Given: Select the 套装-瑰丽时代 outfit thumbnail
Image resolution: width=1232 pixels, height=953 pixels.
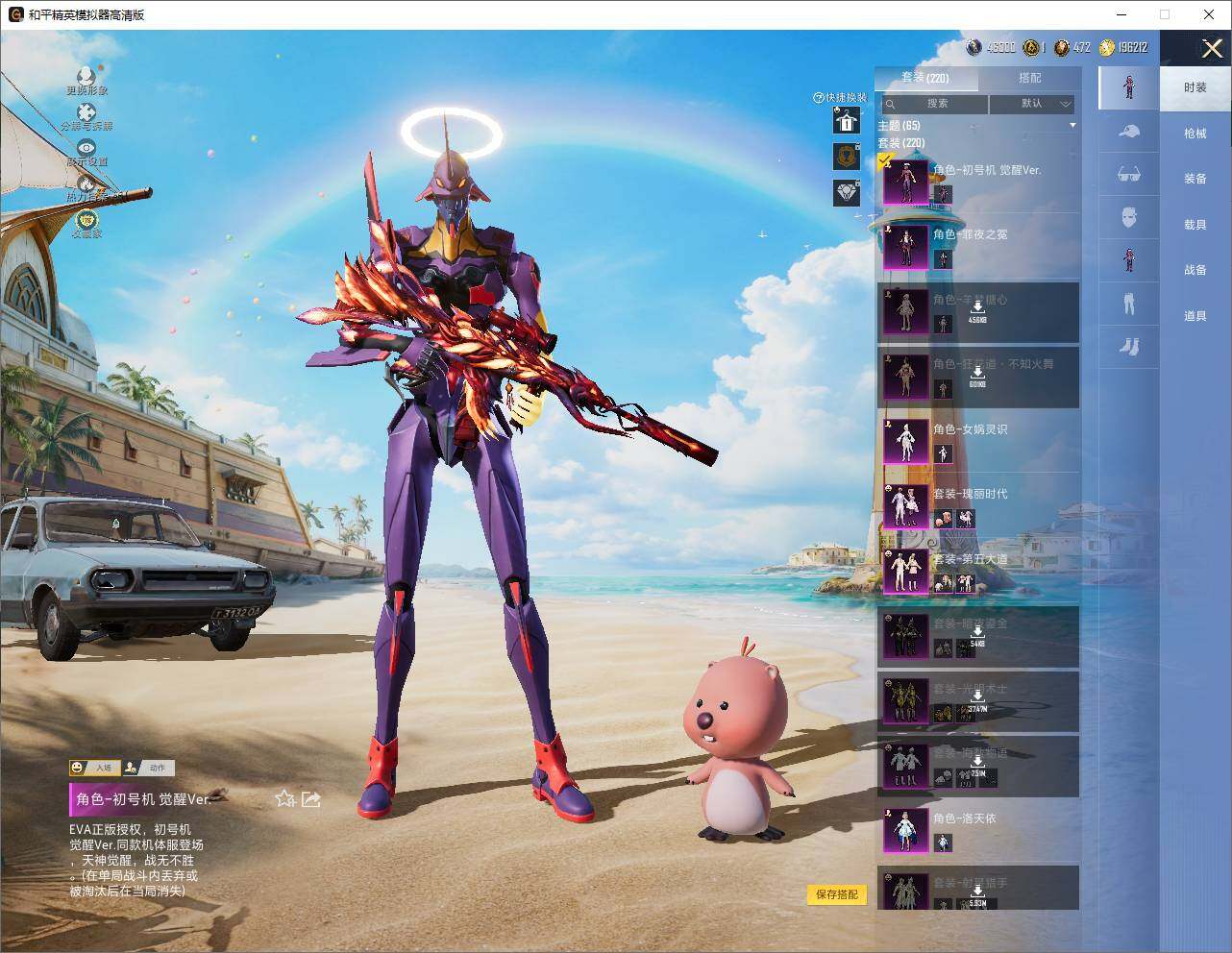Looking at the screenshot, I should tap(906, 506).
